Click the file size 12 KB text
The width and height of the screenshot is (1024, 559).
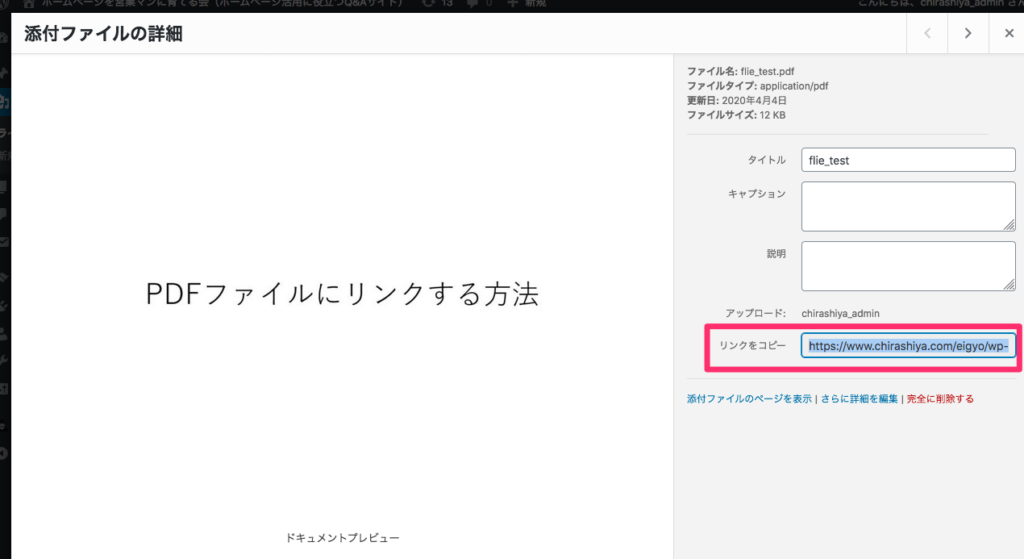[773, 115]
